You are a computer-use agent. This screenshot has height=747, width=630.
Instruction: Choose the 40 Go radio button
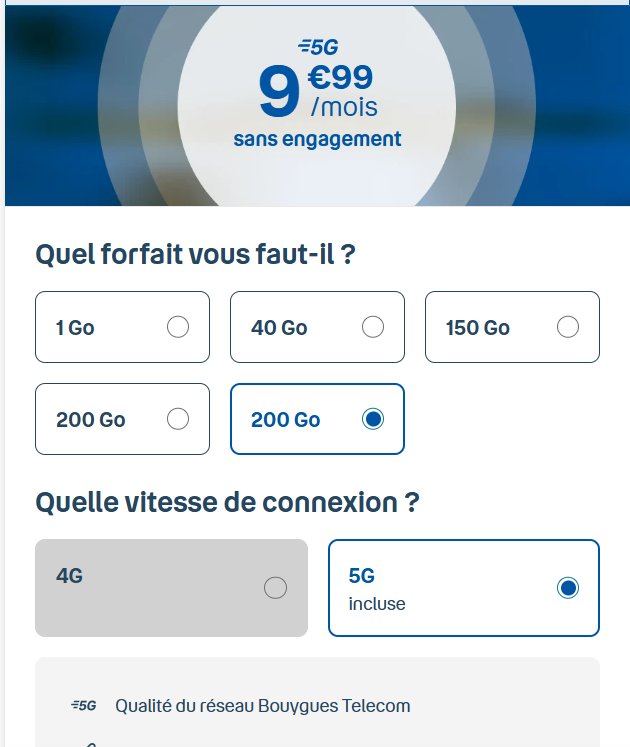coord(373,327)
